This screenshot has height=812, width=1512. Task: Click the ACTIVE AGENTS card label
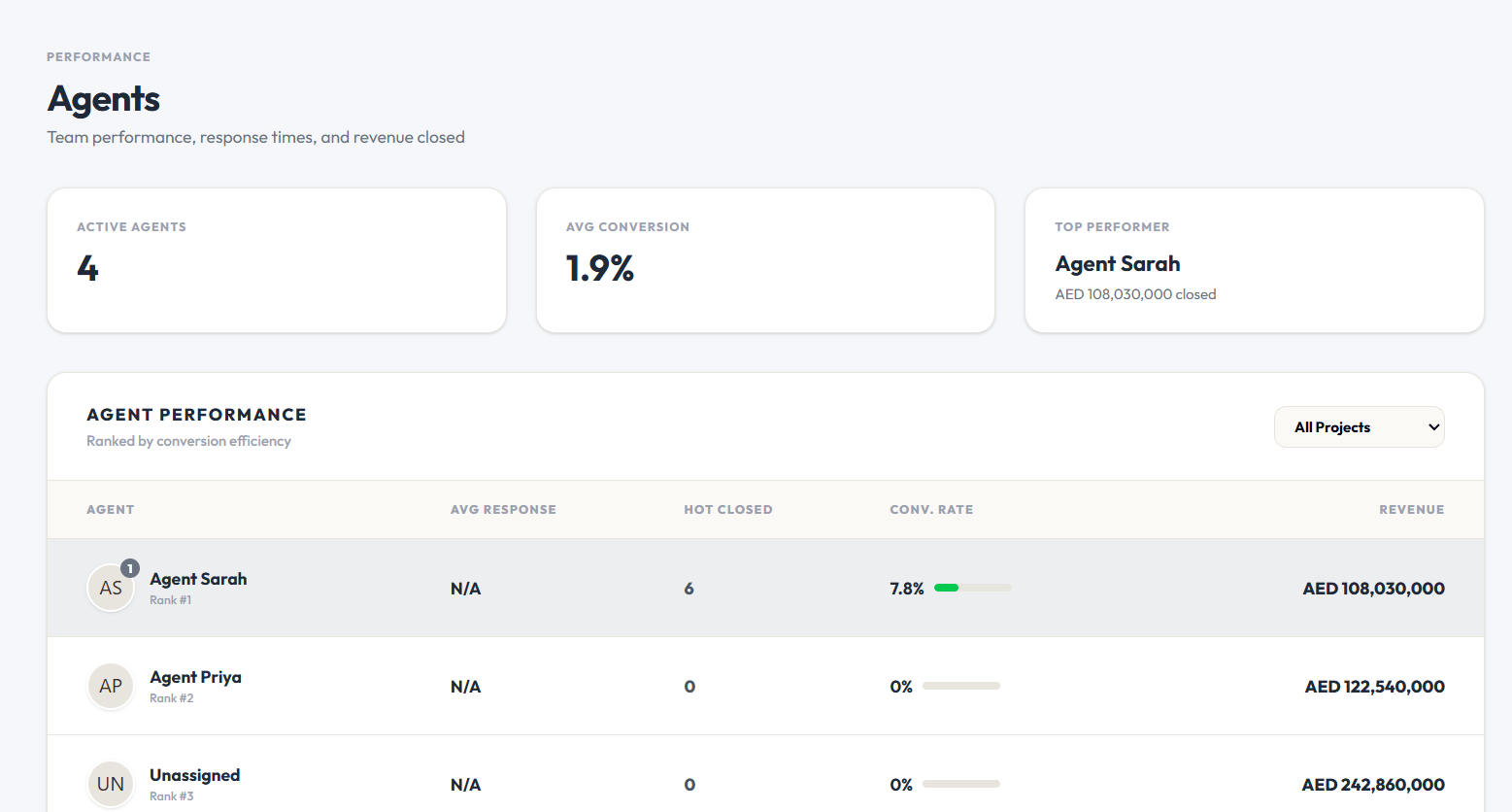tap(131, 227)
